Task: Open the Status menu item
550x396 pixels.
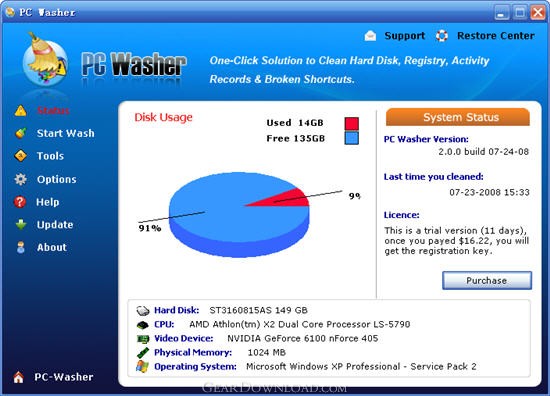Action: [53, 110]
